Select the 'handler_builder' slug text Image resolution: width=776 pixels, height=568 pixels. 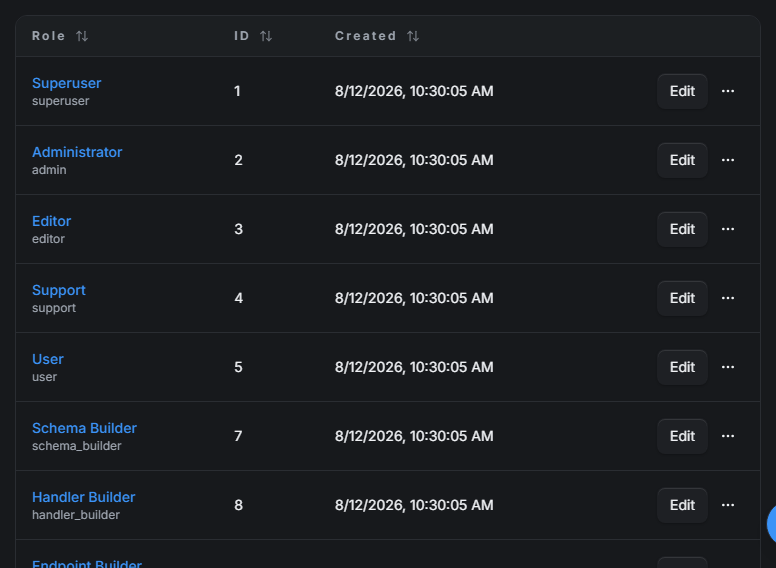click(76, 515)
